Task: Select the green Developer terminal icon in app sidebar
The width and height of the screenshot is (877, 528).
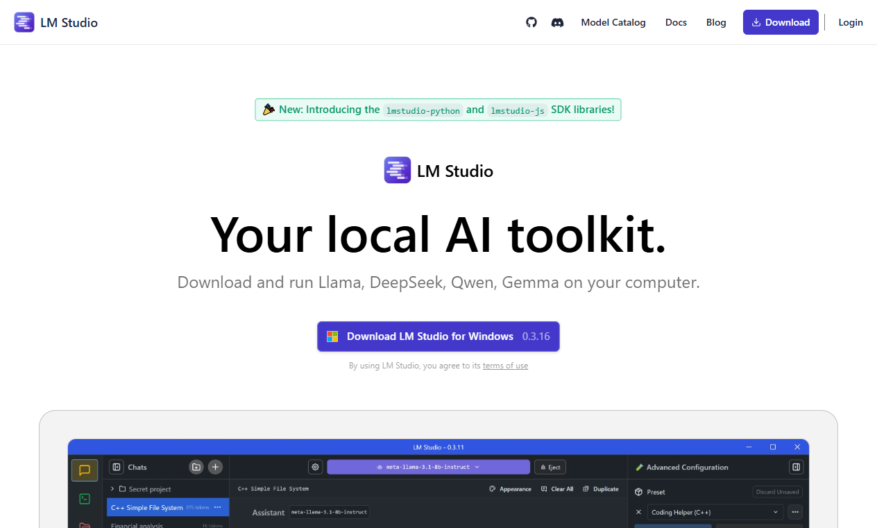Action: point(84,498)
